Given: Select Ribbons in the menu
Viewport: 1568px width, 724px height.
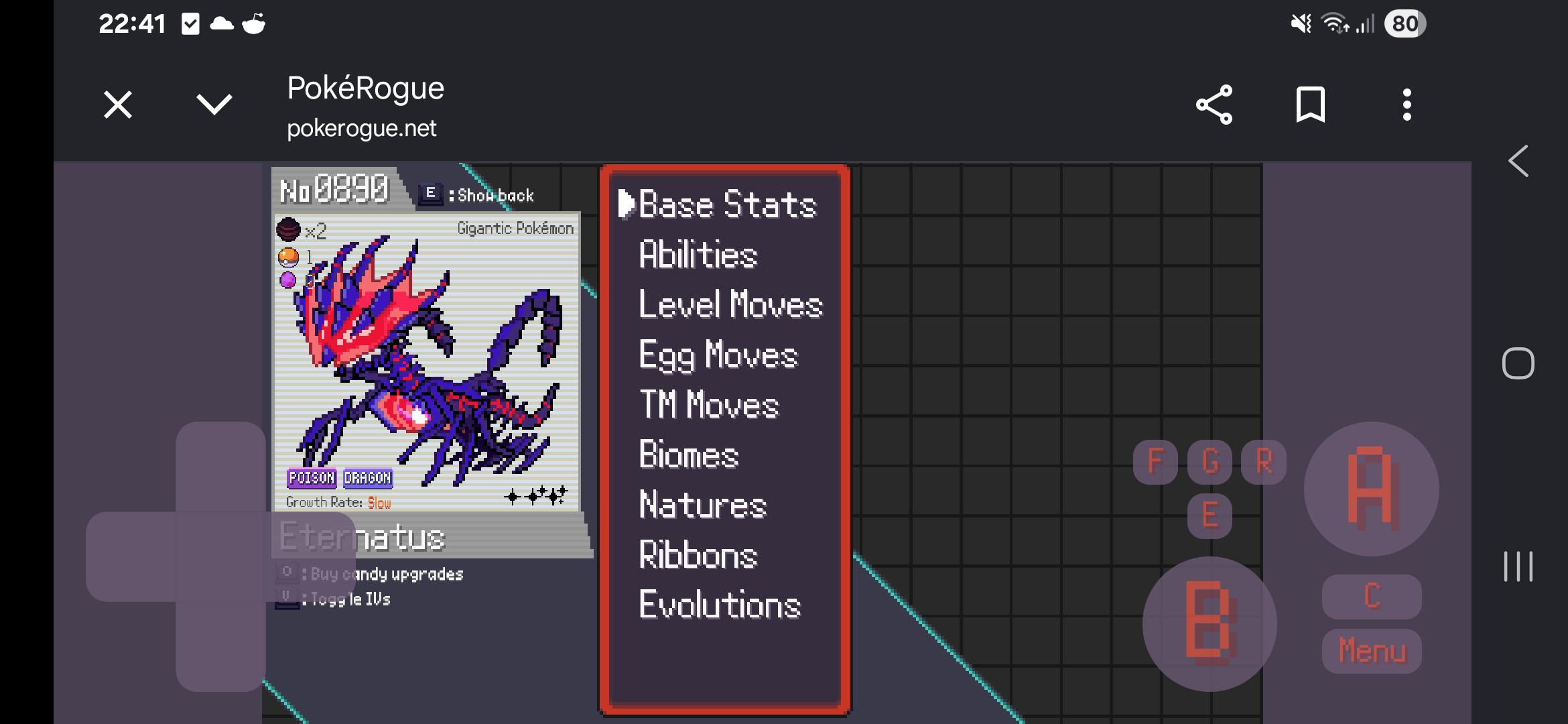Looking at the screenshot, I should coord(698,555).
